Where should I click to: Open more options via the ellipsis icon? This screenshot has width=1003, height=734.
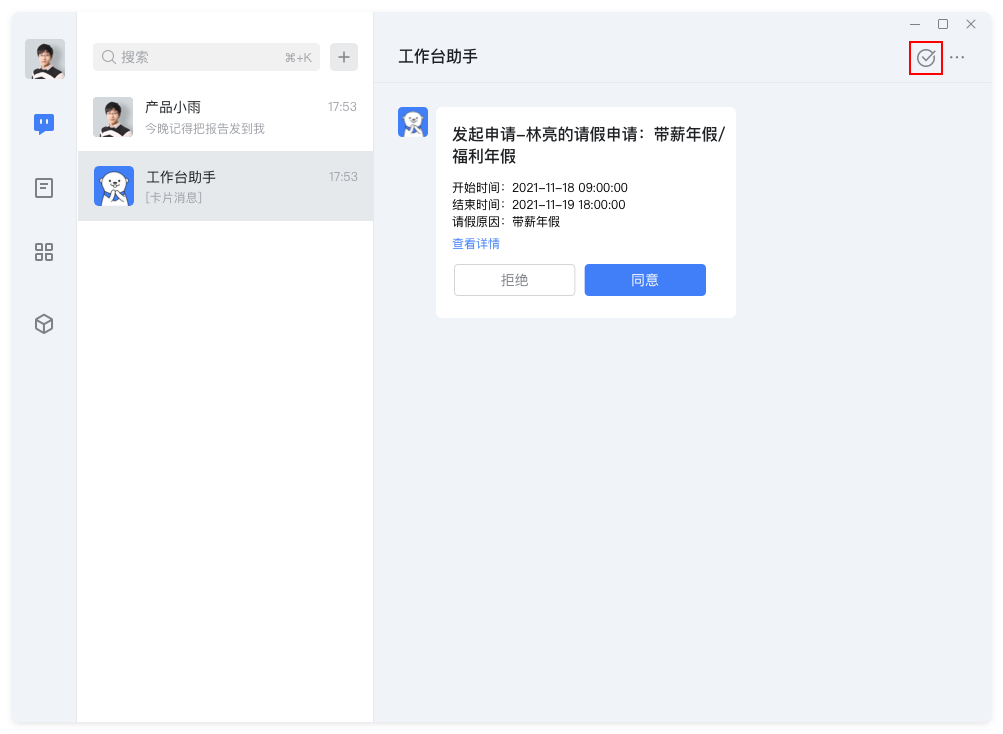coord(957,57)
